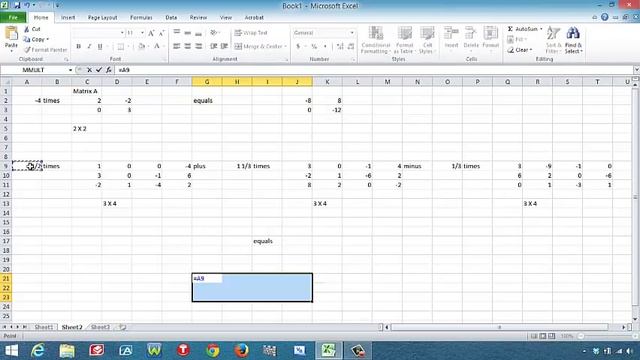Click the Fill Color bucket

pyautogui.click(x=141, y=47)
